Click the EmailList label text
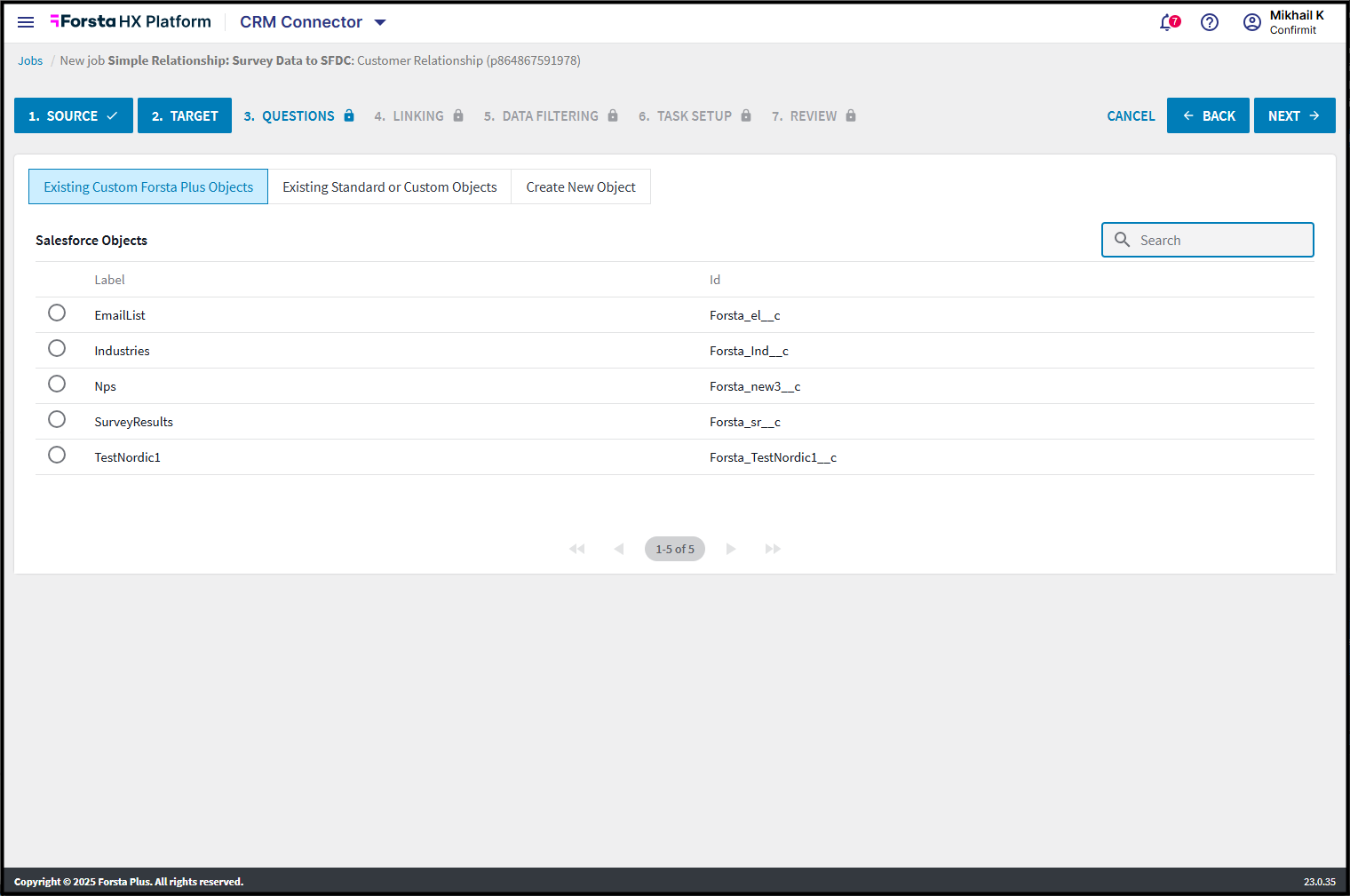 [120, 315]
